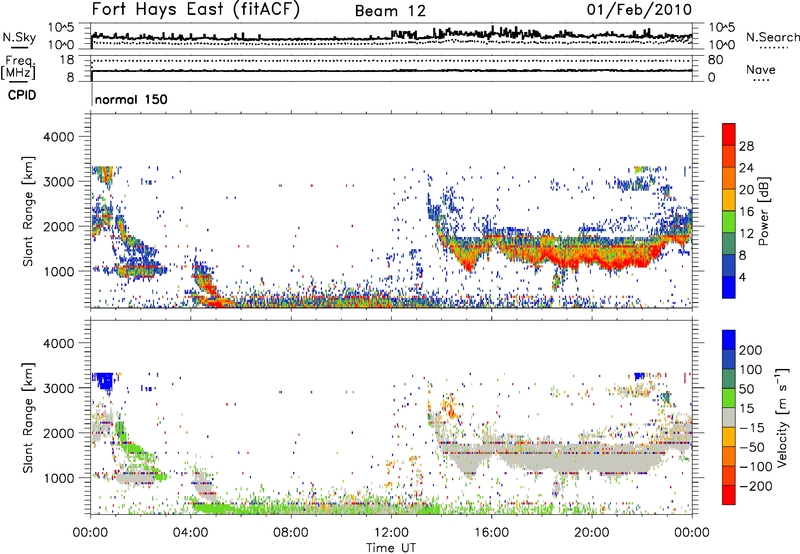Click the 3000 tick of the velocity panel
Viewport: 800px width, 554px height.
point(58,388)
